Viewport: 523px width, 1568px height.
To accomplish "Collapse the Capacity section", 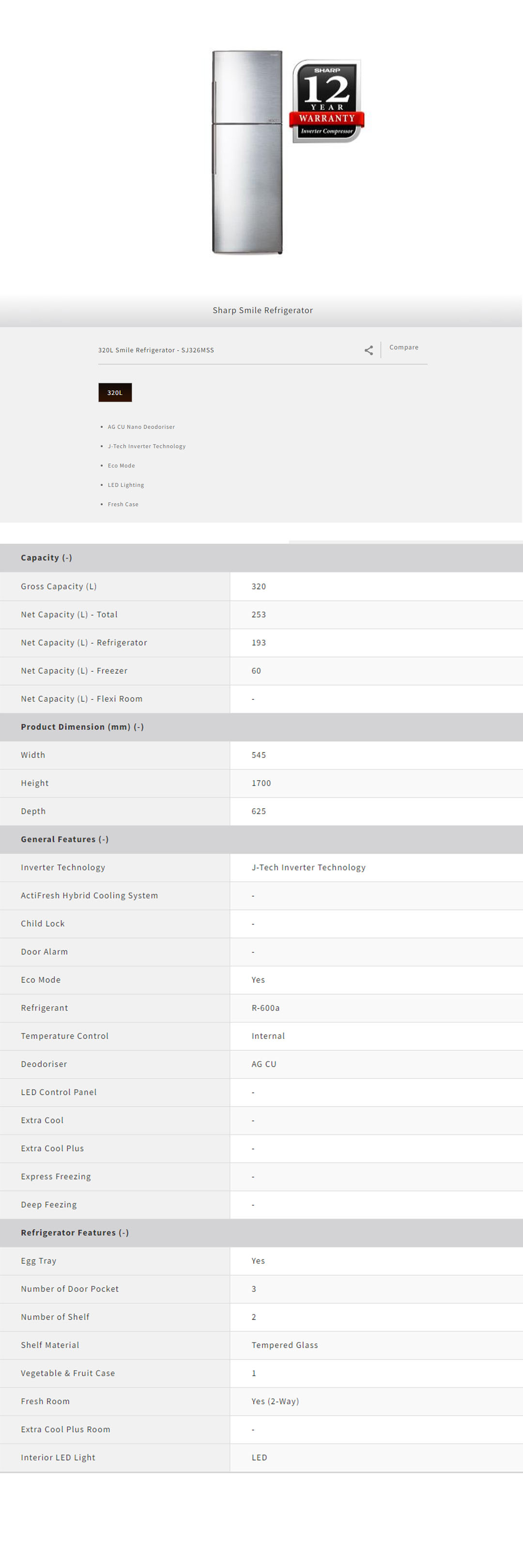I will [46, 558].
